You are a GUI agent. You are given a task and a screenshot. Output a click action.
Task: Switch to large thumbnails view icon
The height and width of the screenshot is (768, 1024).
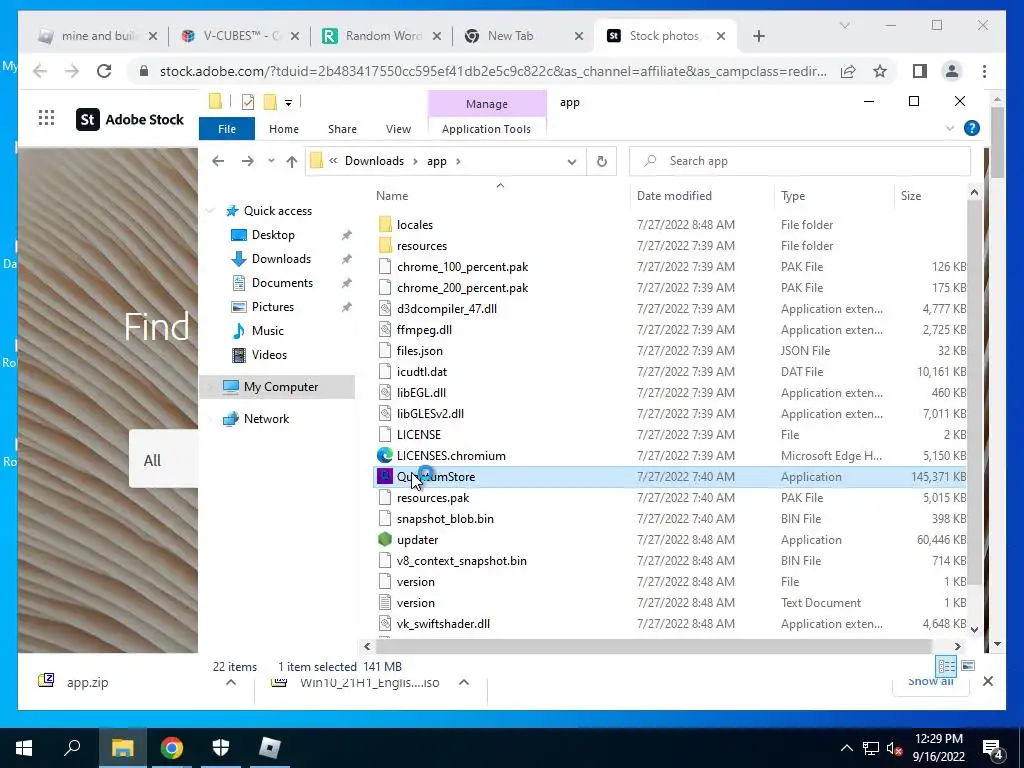pyautogui.click(x=968, y=666)
